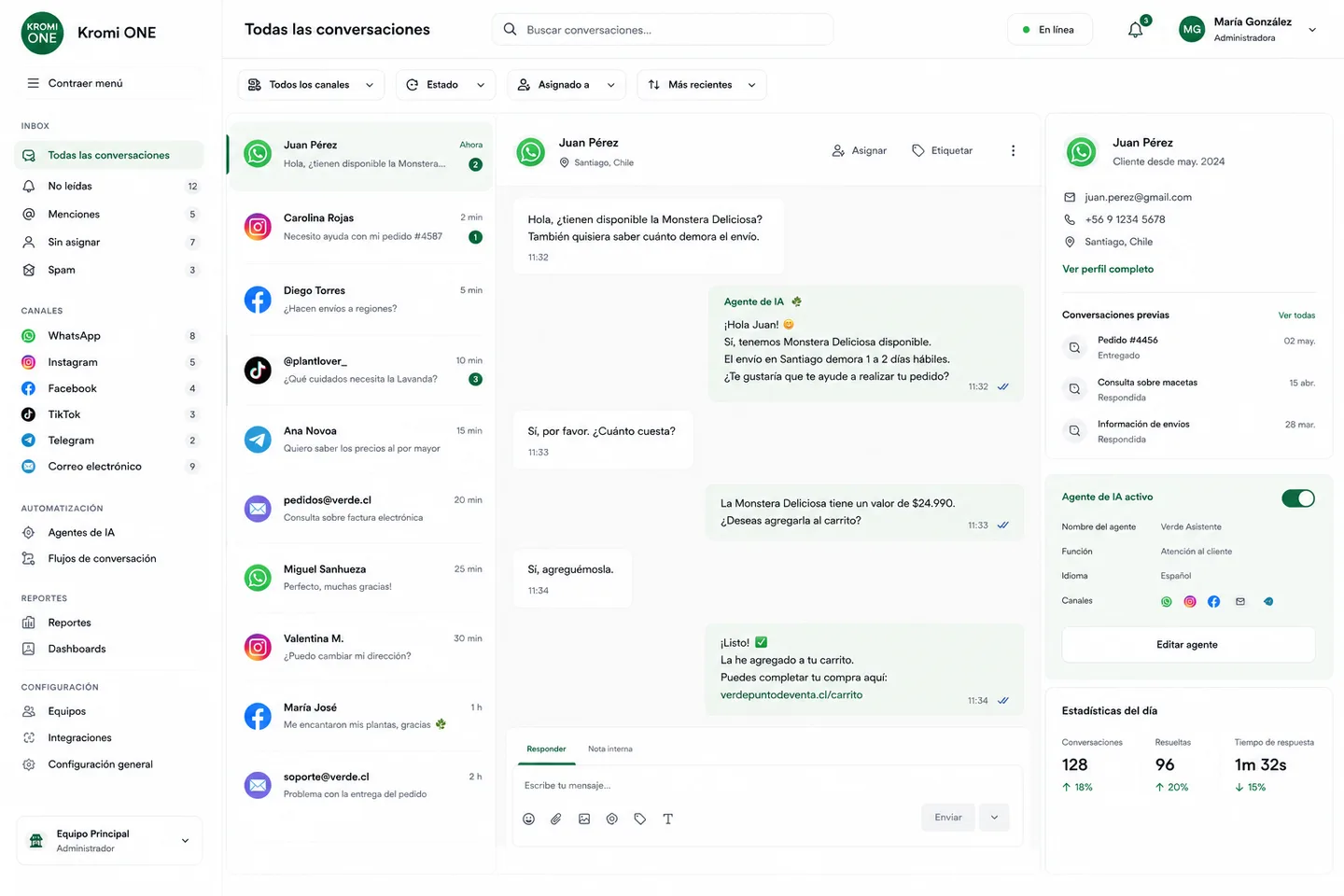Click the Escribe tu mensaje text field
The width and height of the screenshot is (1344, 896).
coord(767,786)
